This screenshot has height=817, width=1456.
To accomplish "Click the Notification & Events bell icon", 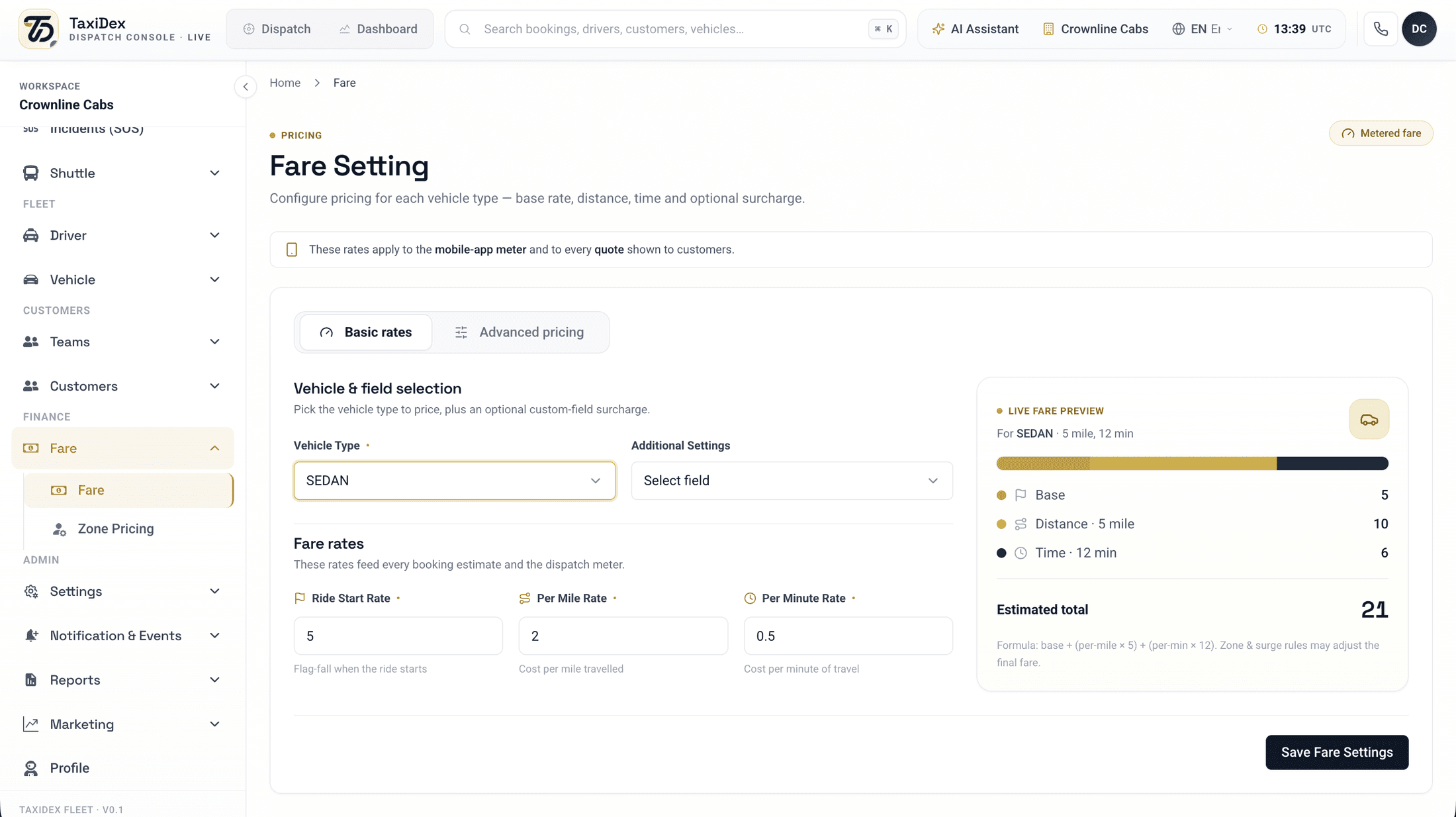I will click(x=30, y=636).
